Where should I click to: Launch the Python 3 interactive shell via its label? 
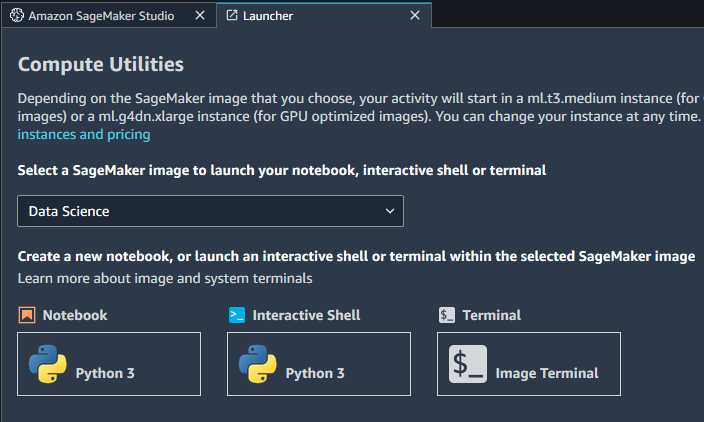[315, 373]
